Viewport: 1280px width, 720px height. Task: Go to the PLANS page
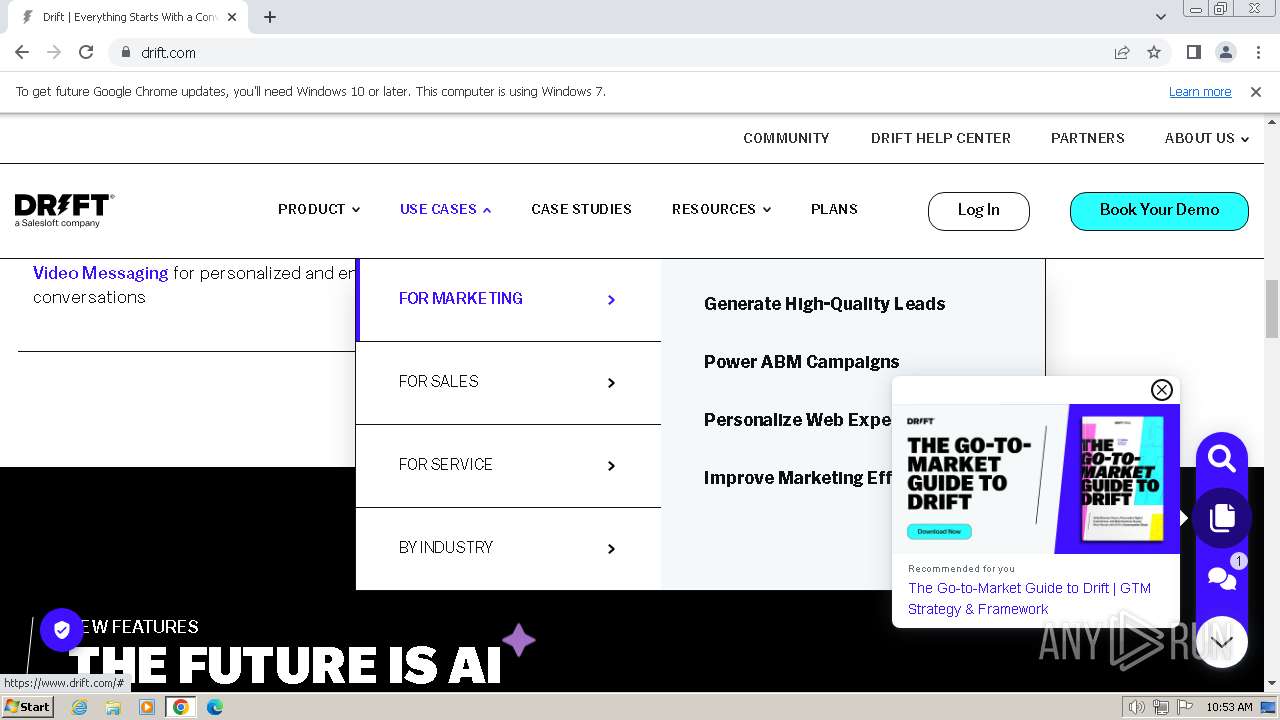(834, 209)
